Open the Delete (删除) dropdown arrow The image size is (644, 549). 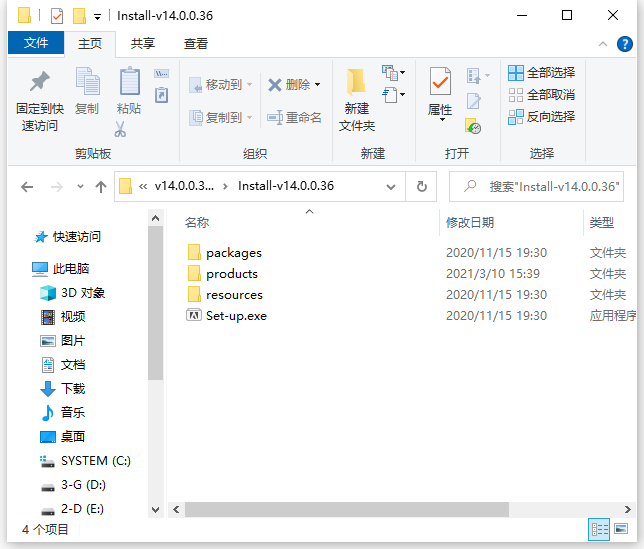tap(317, 85)
